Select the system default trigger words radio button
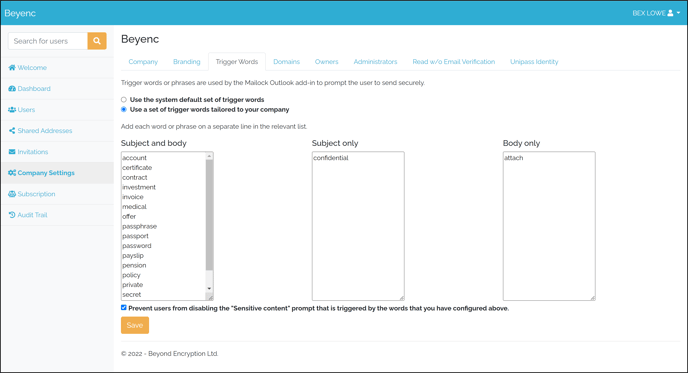688x373 pixels. pos(124,100)
